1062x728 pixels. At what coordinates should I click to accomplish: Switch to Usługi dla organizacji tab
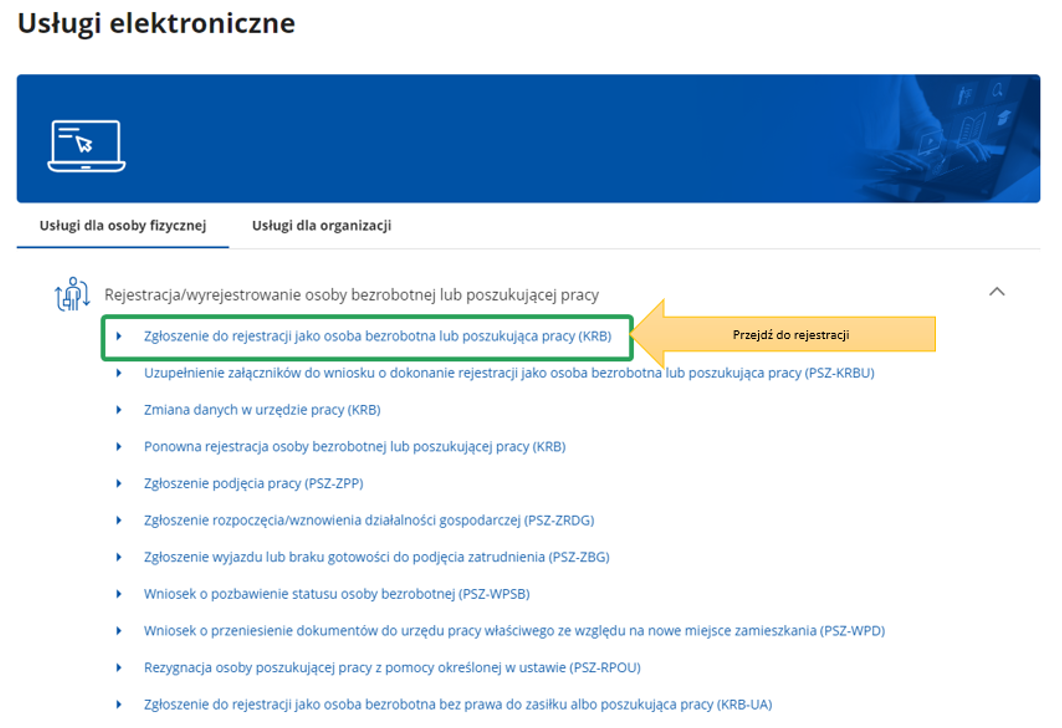pos(322,226)
